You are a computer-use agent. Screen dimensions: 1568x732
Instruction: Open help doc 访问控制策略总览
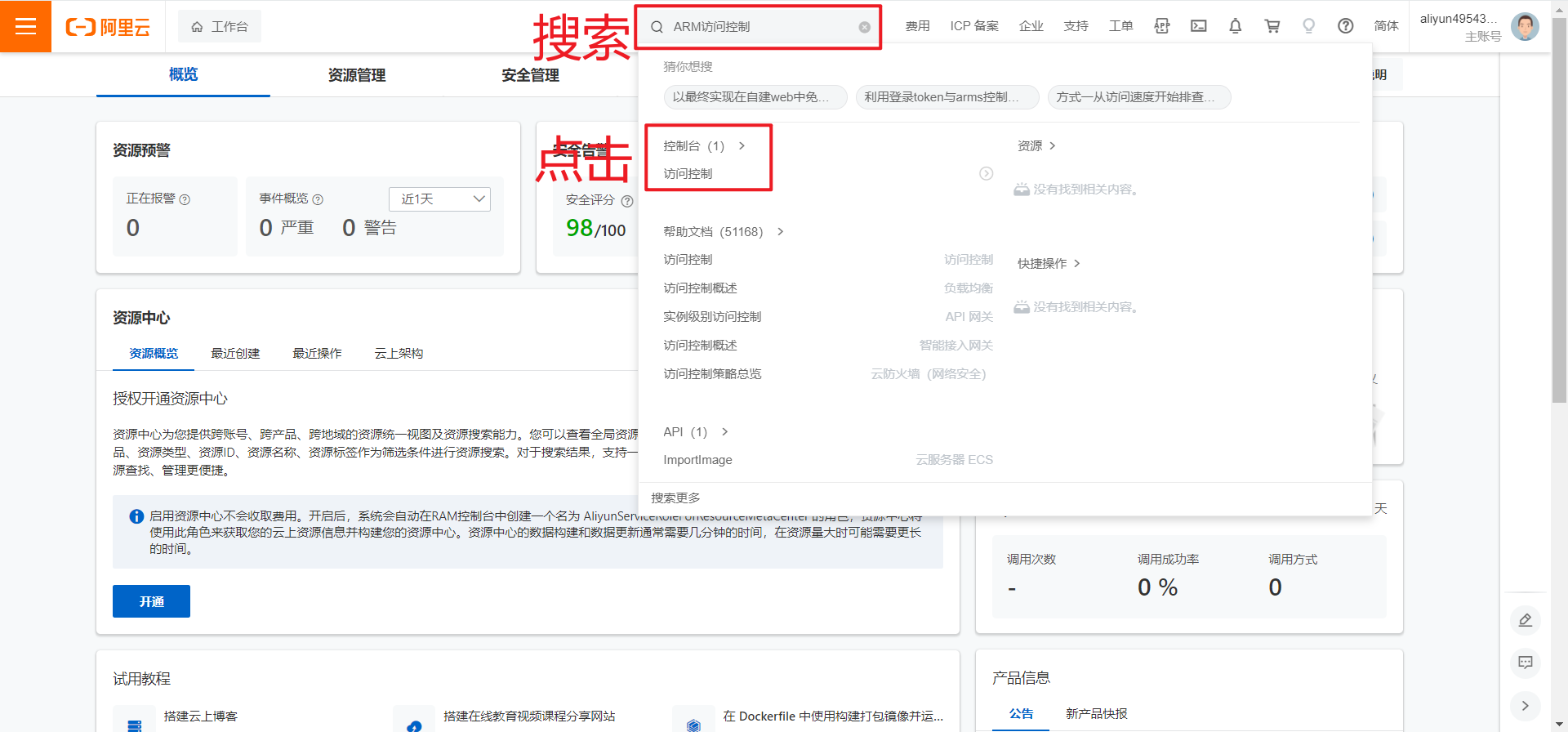(x=712, y=374)
